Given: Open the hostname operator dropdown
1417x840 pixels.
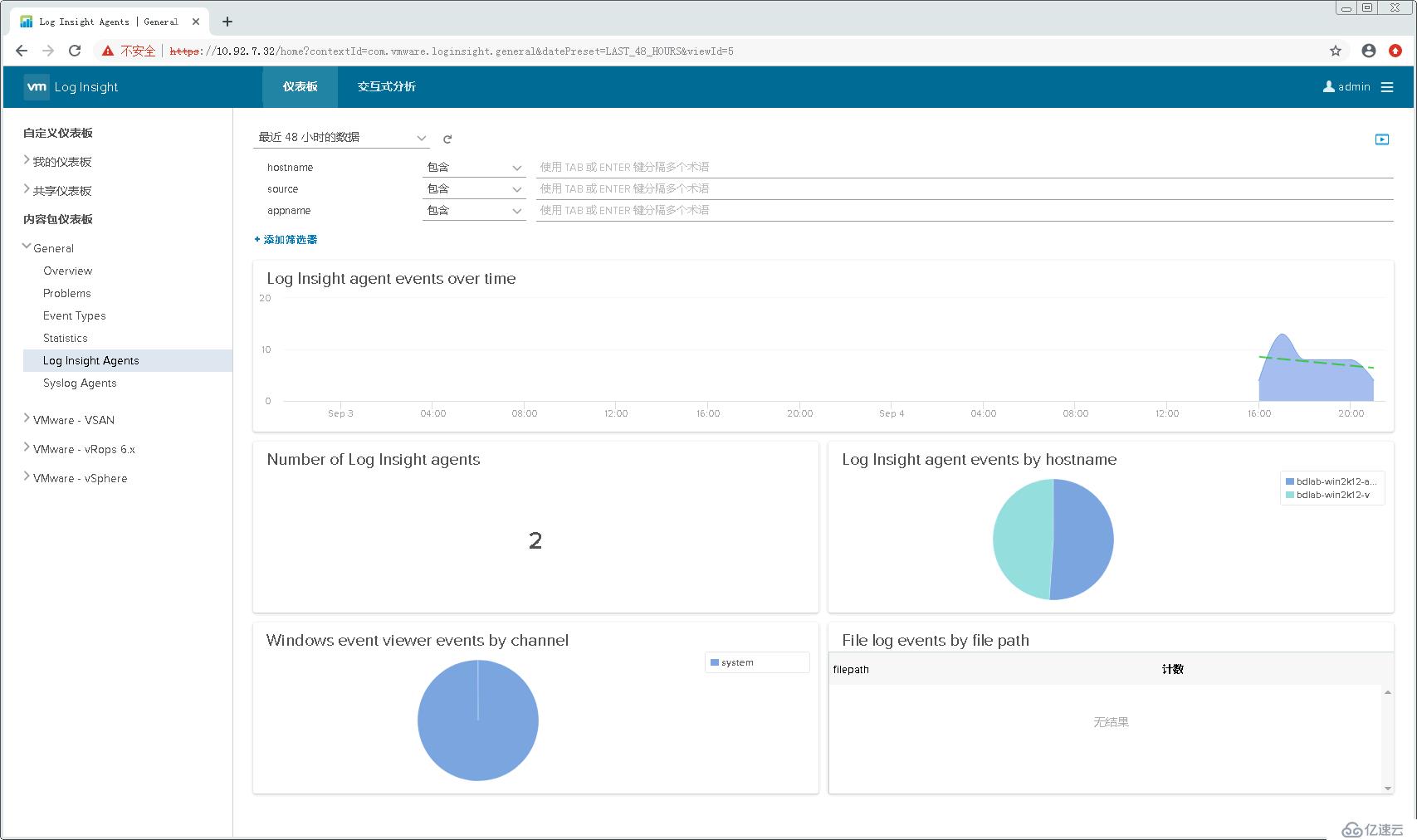Looking at the screenshot, I should tap(474, 167).
